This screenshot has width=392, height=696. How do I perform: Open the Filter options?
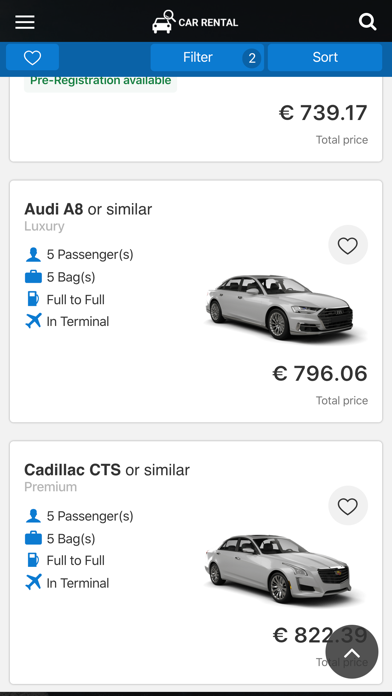click(207, 57)
